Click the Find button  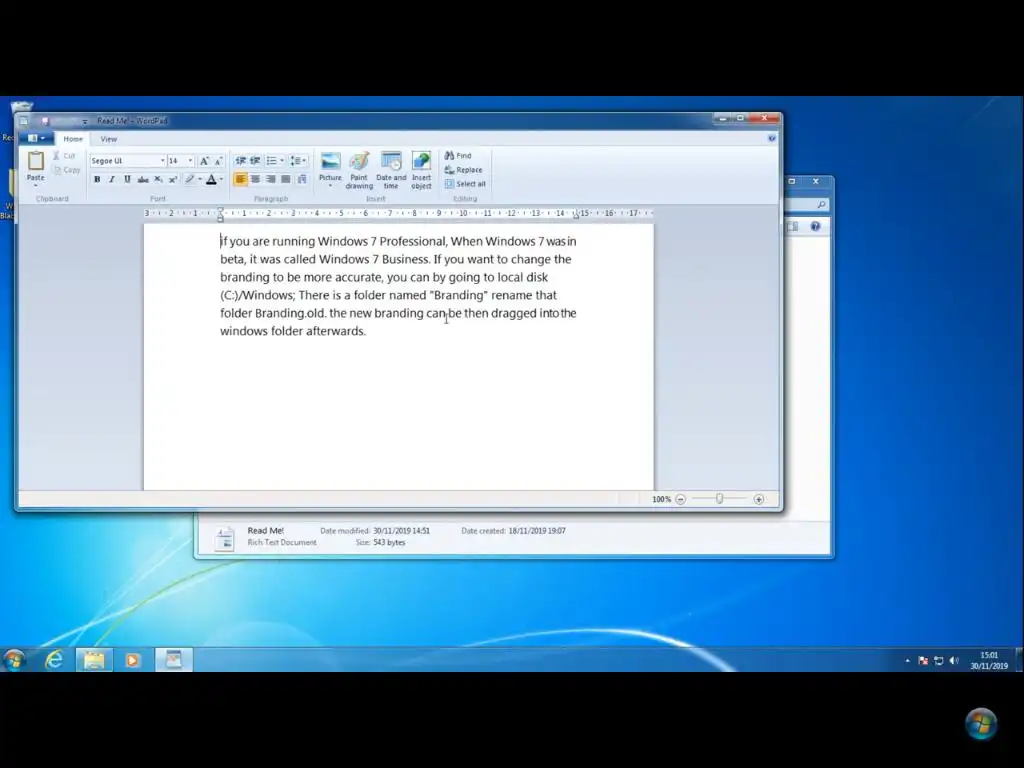point(458,155)
